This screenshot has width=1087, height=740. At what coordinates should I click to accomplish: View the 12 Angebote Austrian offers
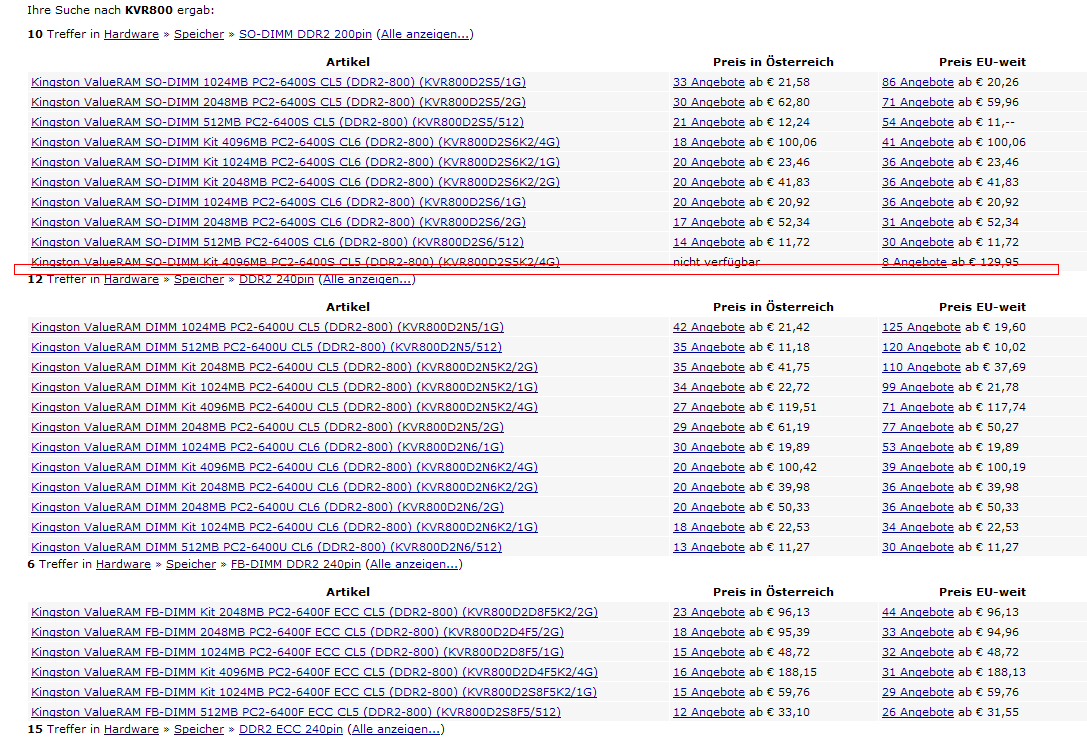(708, 713)
